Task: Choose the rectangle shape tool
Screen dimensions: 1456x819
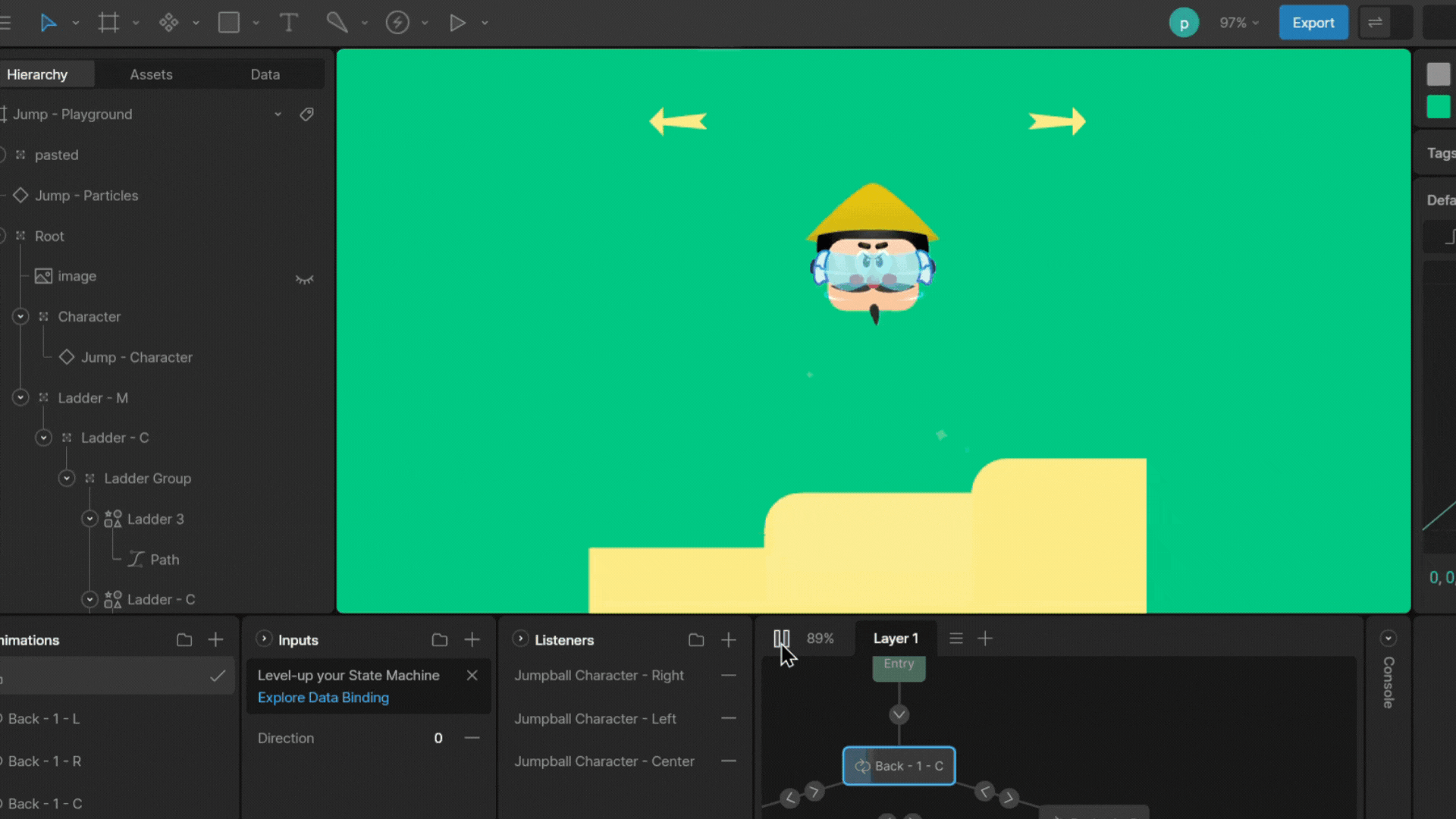Action: [229, 23]
